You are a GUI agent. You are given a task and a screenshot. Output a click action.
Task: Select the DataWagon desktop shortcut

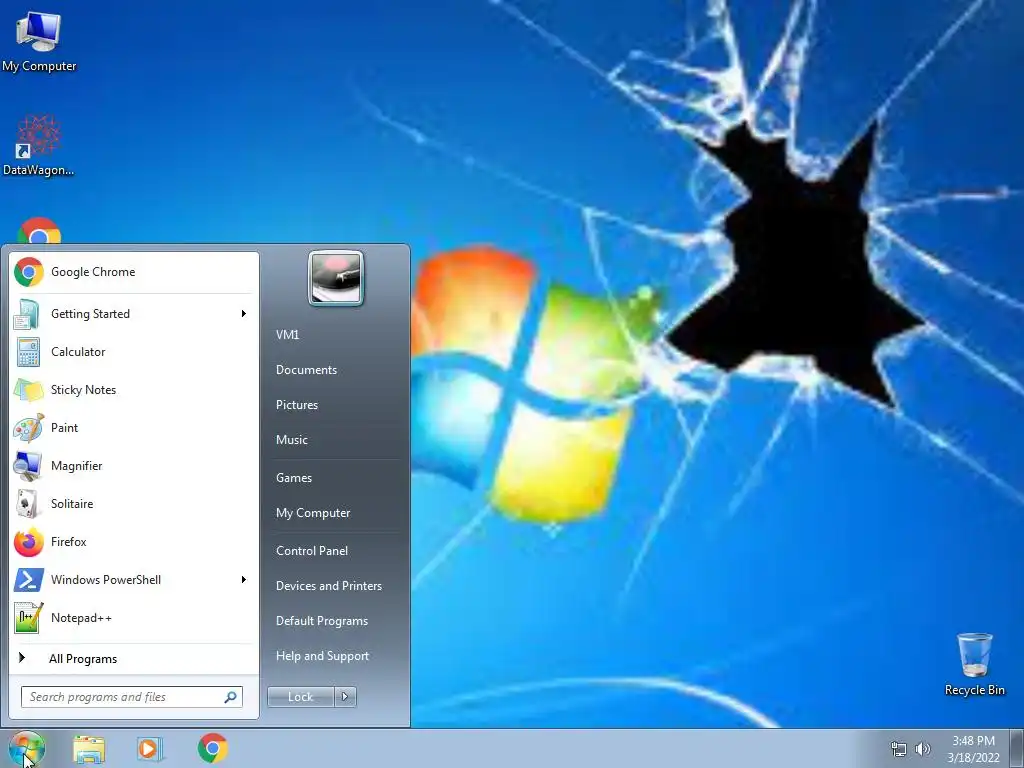click(39, 145)
